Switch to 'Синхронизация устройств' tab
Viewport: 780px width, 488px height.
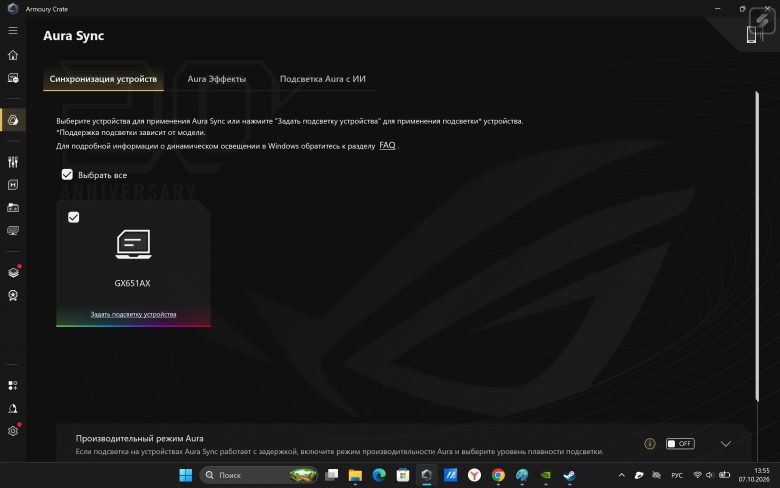tap(103, 79)
